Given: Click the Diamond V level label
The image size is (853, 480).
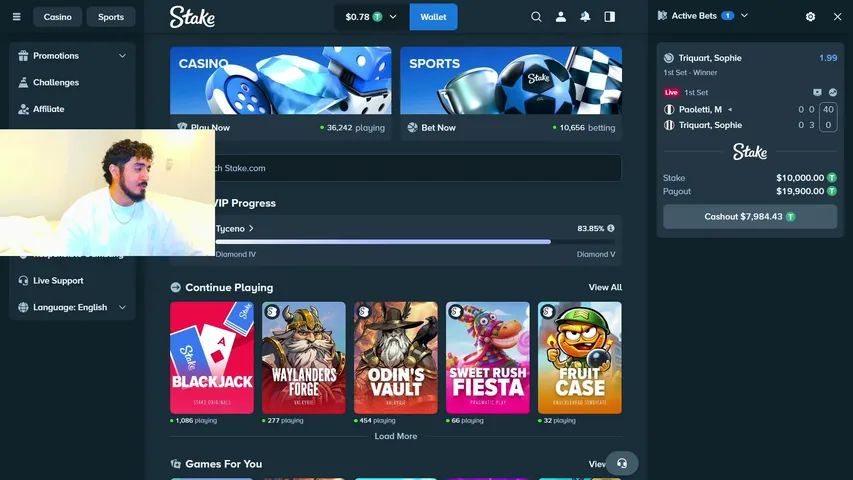Looking at the screenshot, I should [x=596, y=254].
